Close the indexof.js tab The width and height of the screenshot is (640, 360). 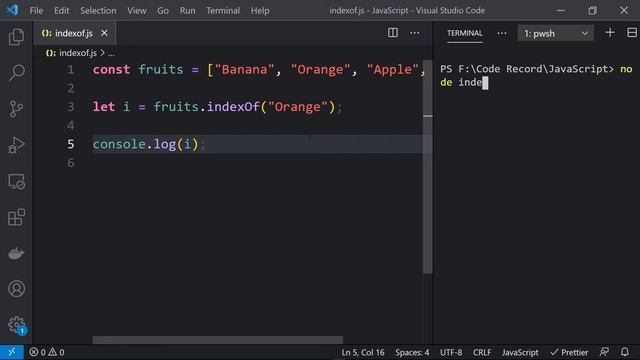click(x=104, y=33)
